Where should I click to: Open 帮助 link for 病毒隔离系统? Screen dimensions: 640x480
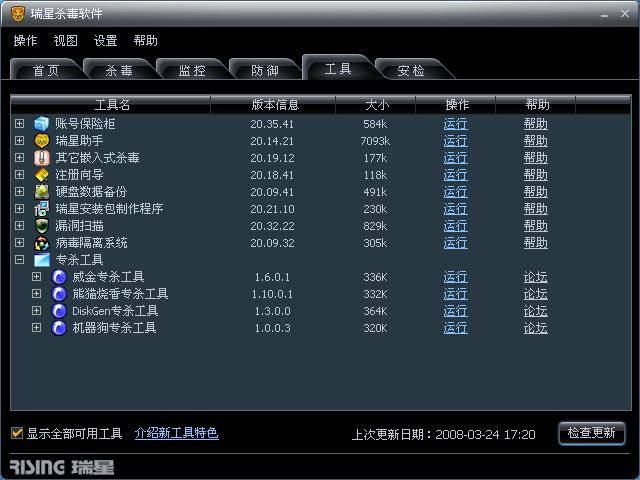(536, 243)
